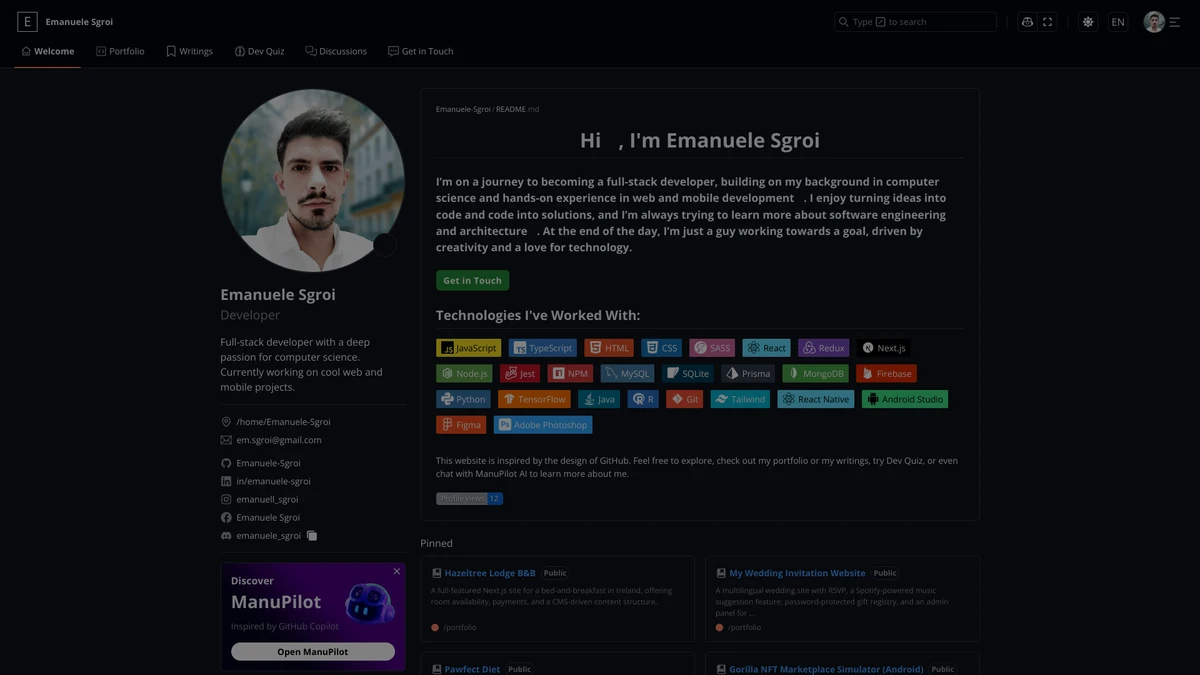Open the LinkedIn in/emanuele-sgroi link
The image size is (1200, 675).
(x=273, y=481)
